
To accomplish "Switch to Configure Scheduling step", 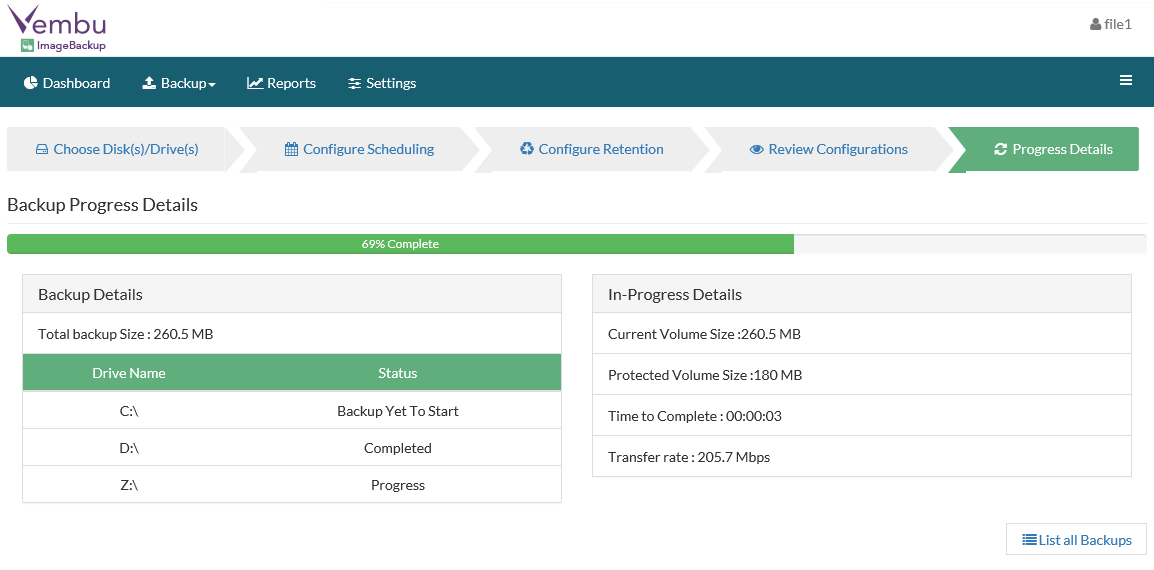I will click(x=368, y=149).
